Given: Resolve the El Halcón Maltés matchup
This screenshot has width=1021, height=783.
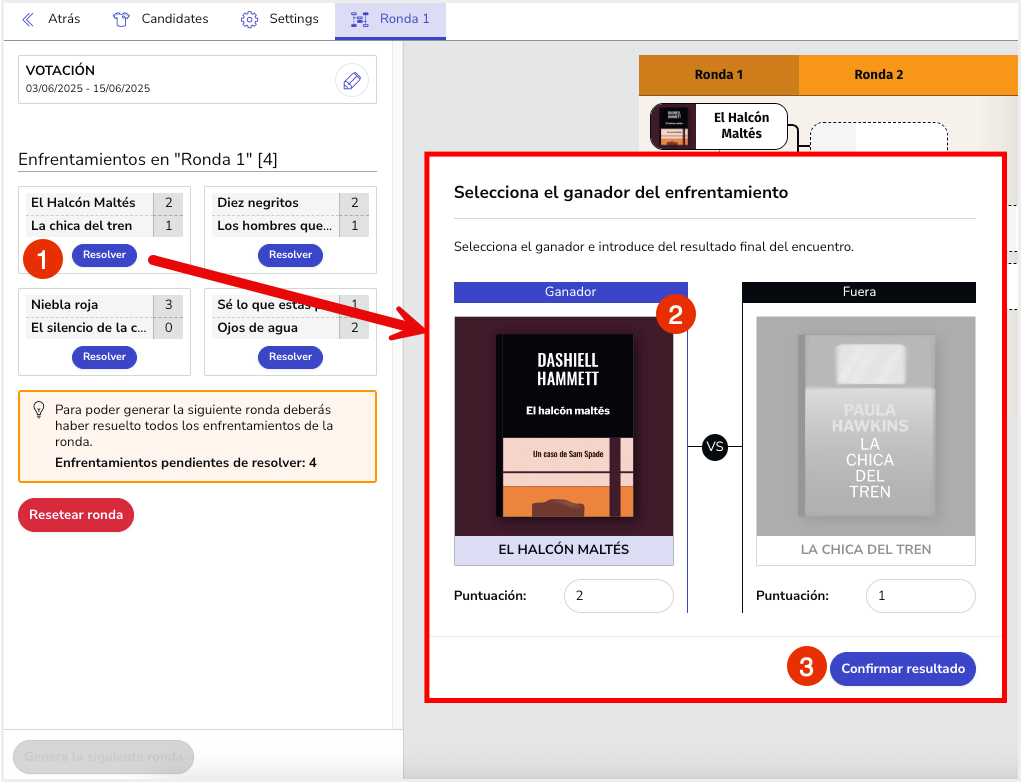Looking at the screenshot, I should (104, 255).
